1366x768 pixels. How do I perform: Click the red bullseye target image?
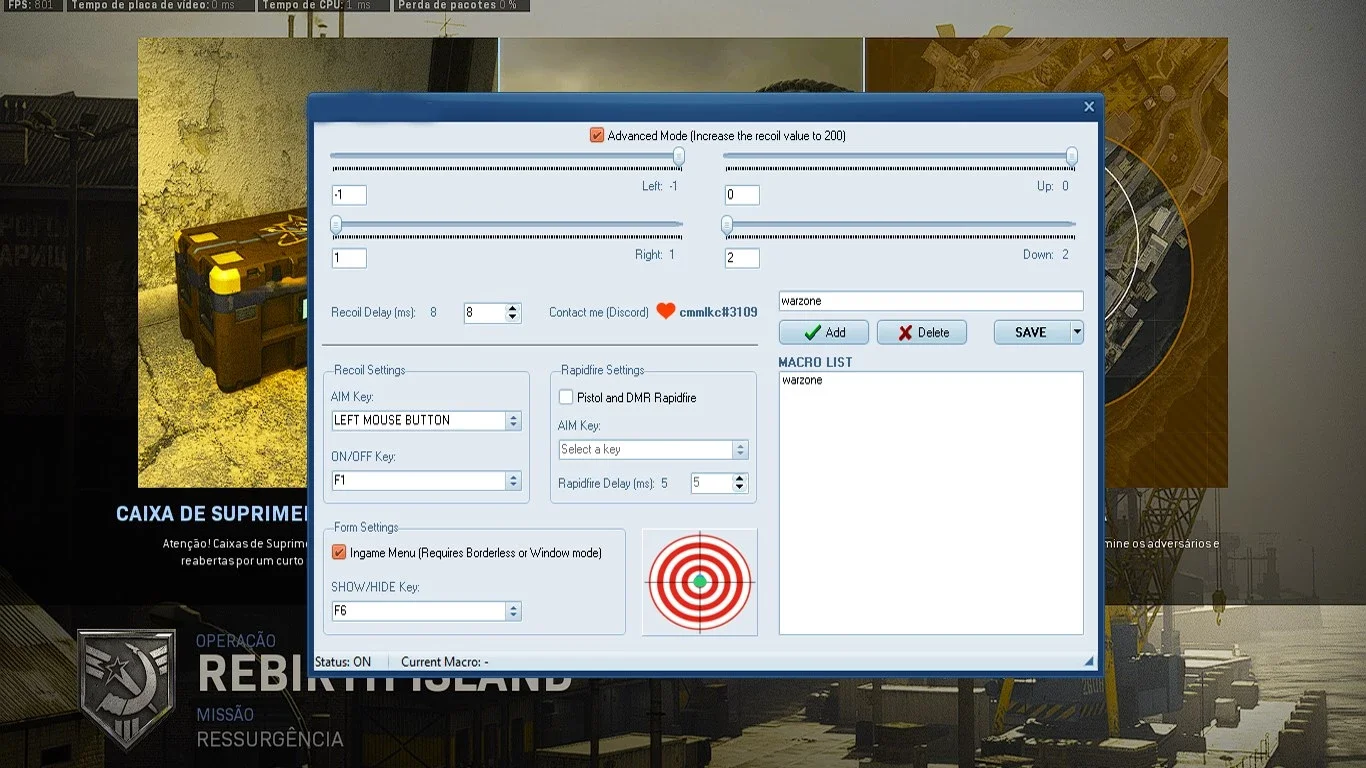[700, 581]
